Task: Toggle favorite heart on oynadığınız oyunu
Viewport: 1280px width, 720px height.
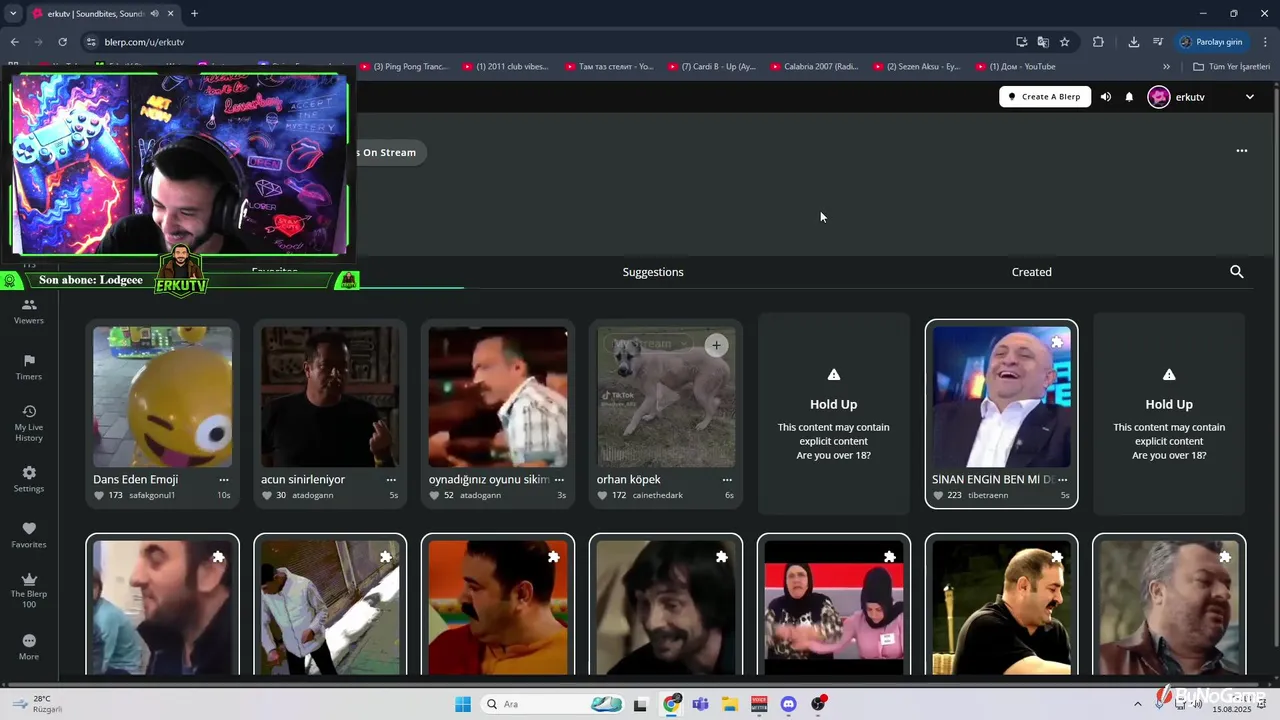Action: (x=435, y=495)
